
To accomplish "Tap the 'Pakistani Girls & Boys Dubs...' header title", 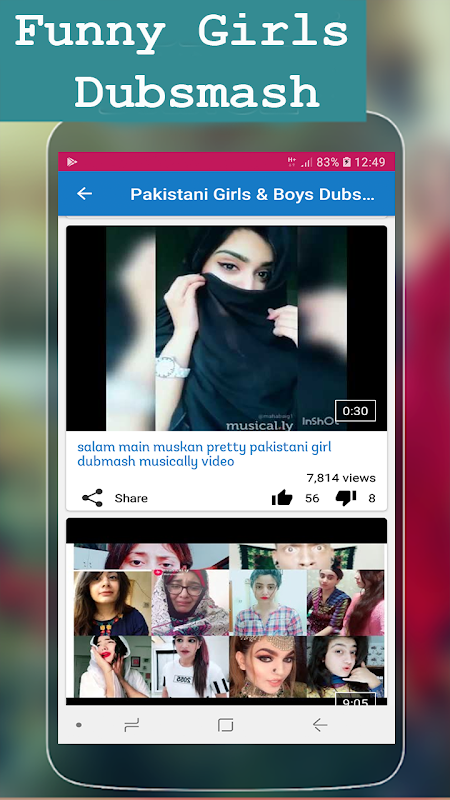I will [253, 194].
